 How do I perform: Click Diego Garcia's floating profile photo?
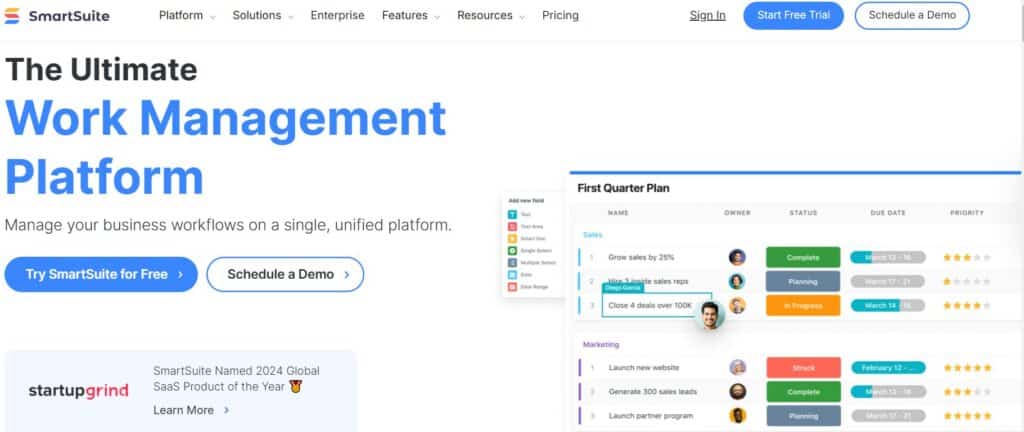click(709, 316)
